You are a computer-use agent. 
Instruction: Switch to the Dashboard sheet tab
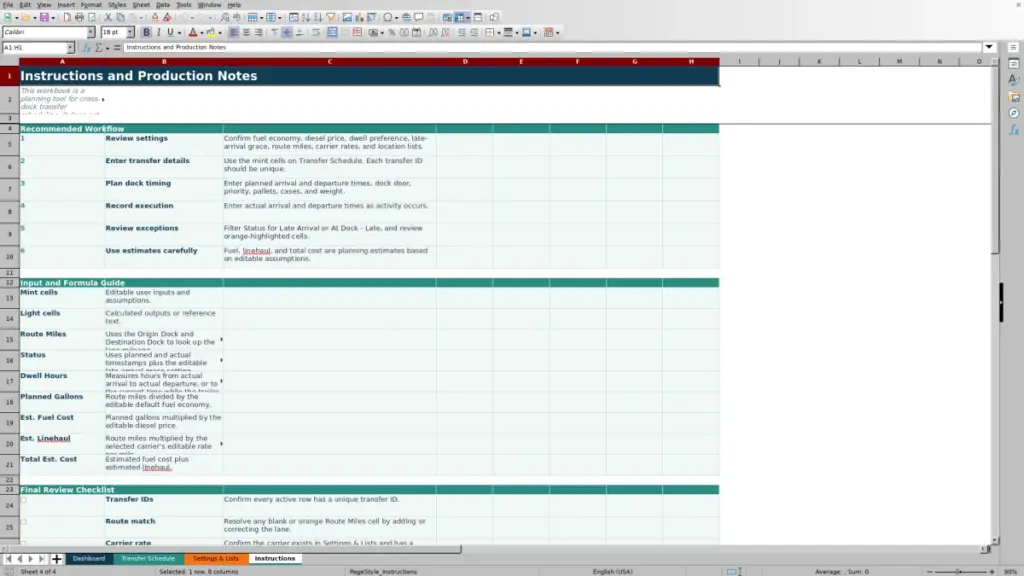[x=89, y=558]
